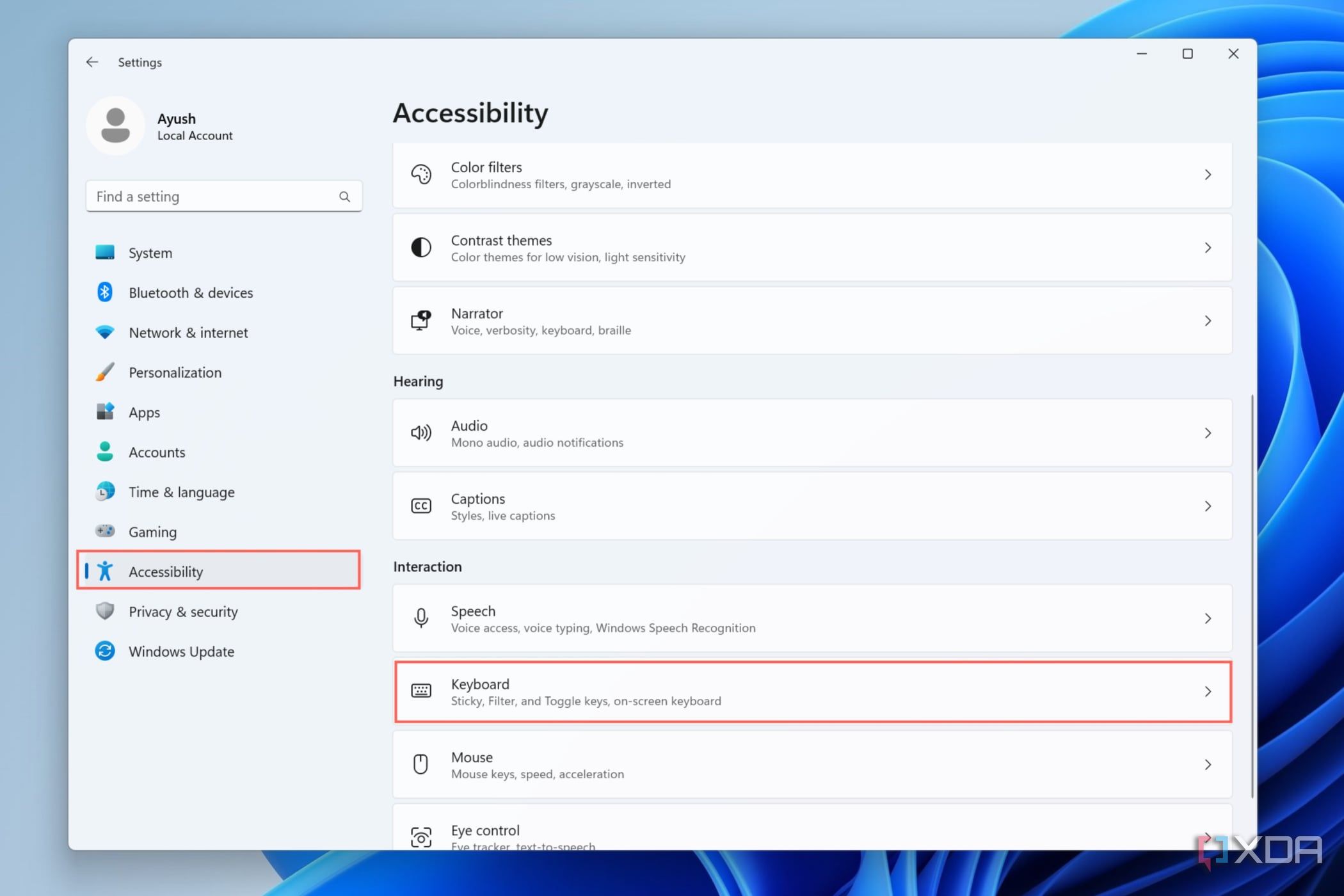Select Accounts in the sidebar
1344x896 pixels.
[157, 452]
